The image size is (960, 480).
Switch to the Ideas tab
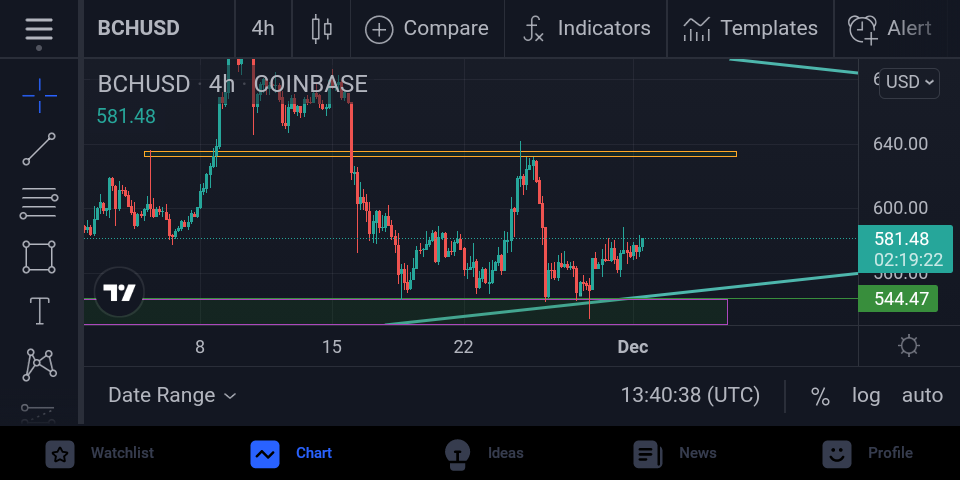click(484, 454)
